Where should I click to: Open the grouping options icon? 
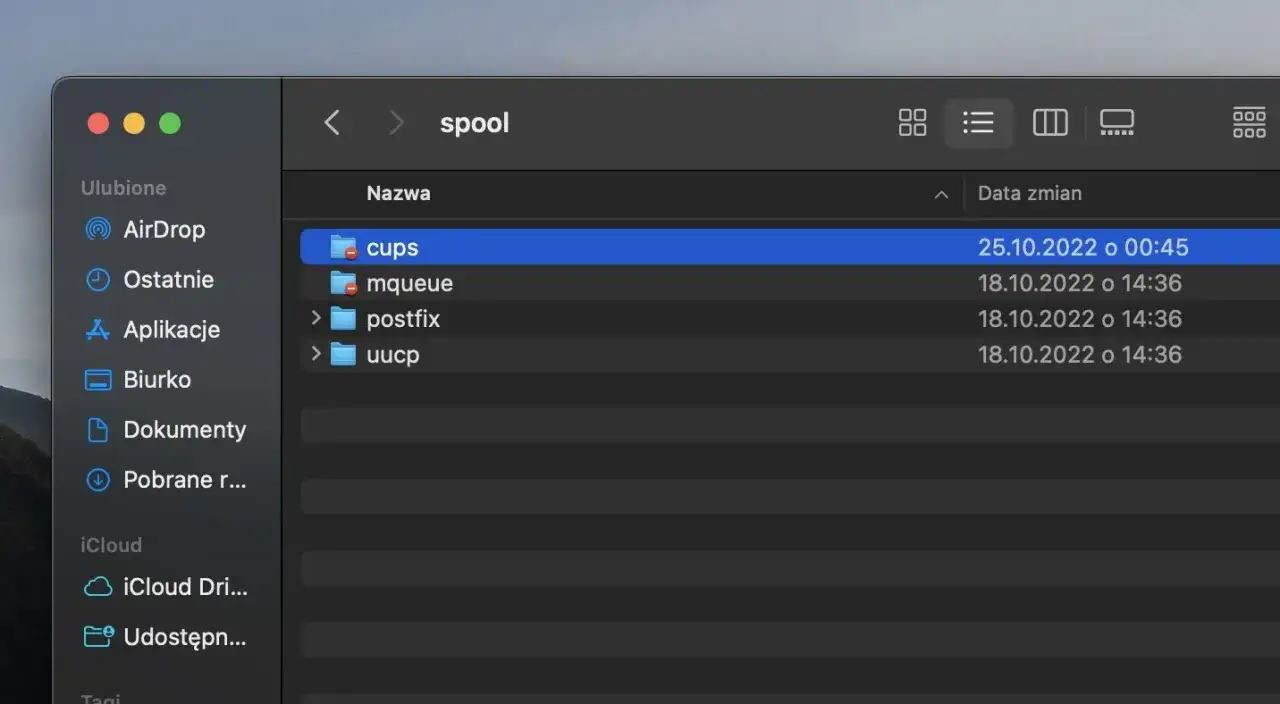coord(1249,122)
